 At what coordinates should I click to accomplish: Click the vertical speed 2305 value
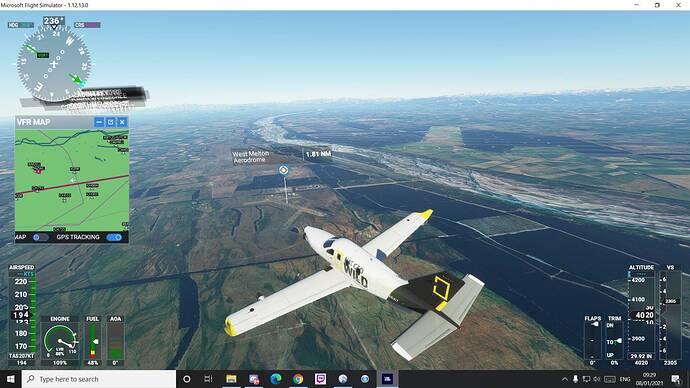(x=670, y=363)
